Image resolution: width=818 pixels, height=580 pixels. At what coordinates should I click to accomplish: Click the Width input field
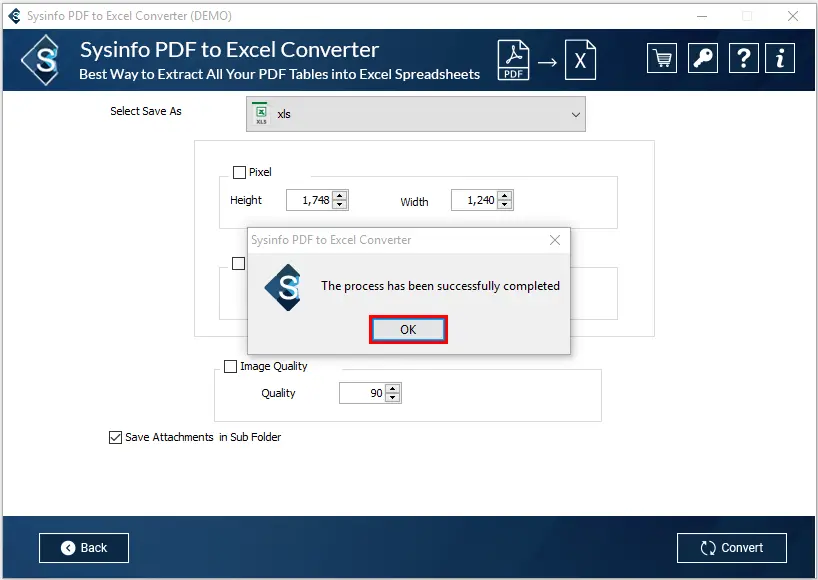click(475, 200)
